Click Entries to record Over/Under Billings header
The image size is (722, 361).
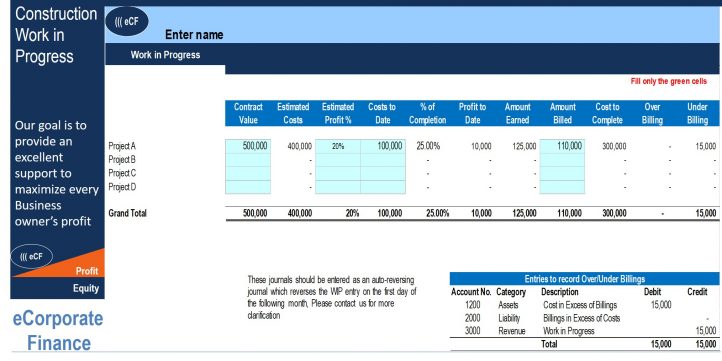(x=584, y=279)
